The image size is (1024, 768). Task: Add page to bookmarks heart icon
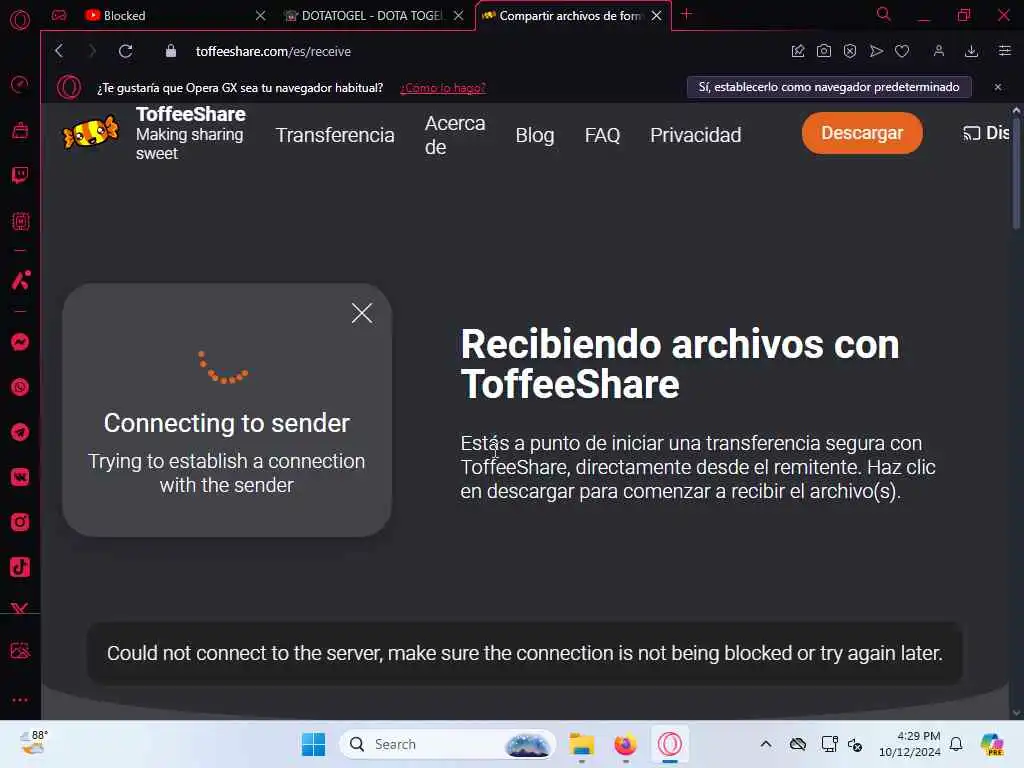[902, 51]
